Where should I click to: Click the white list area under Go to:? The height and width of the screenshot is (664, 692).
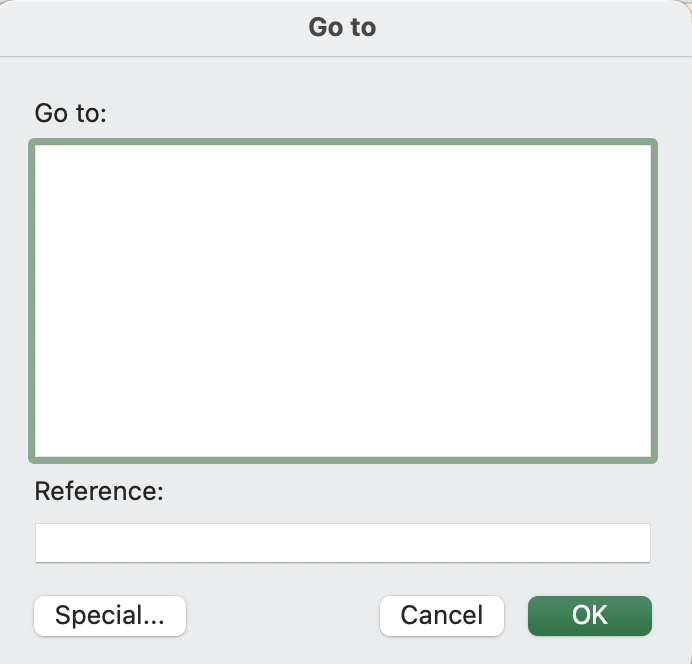342,301
